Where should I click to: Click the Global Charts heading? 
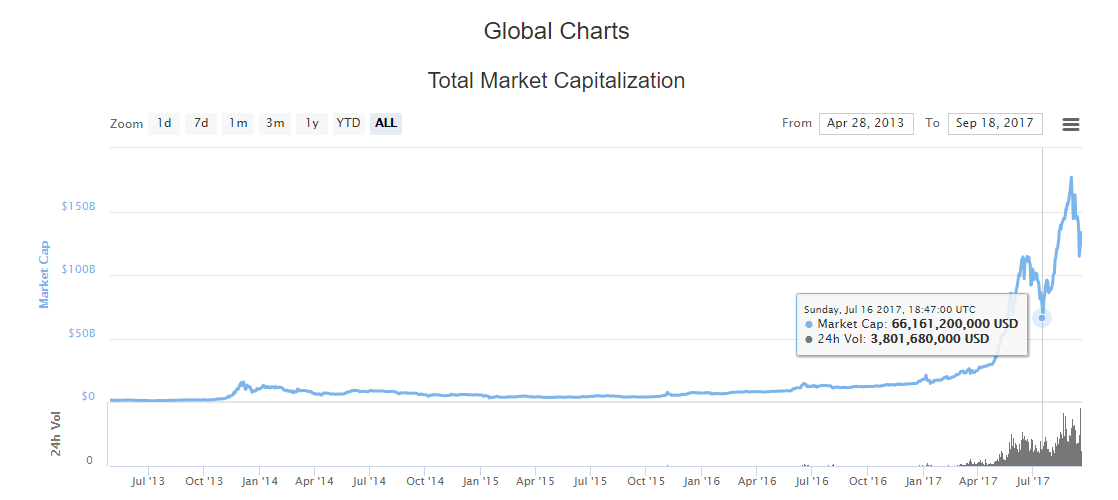tap(556, 31)
